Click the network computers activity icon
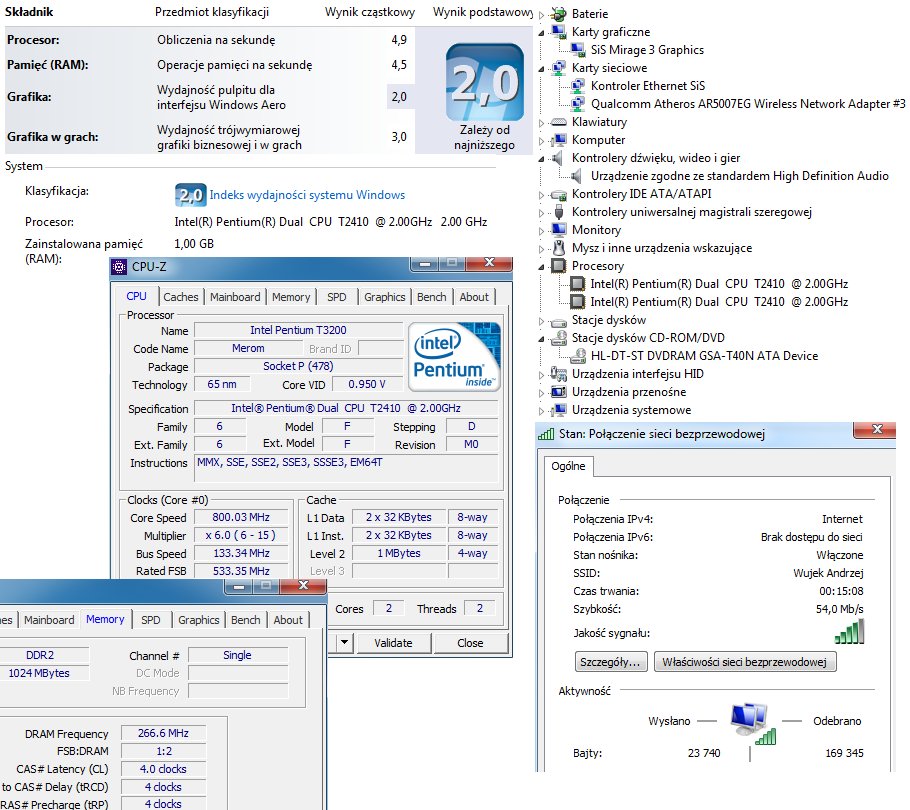Image resolution: width=910 pixels, height=810 pixels. (753, 724)
